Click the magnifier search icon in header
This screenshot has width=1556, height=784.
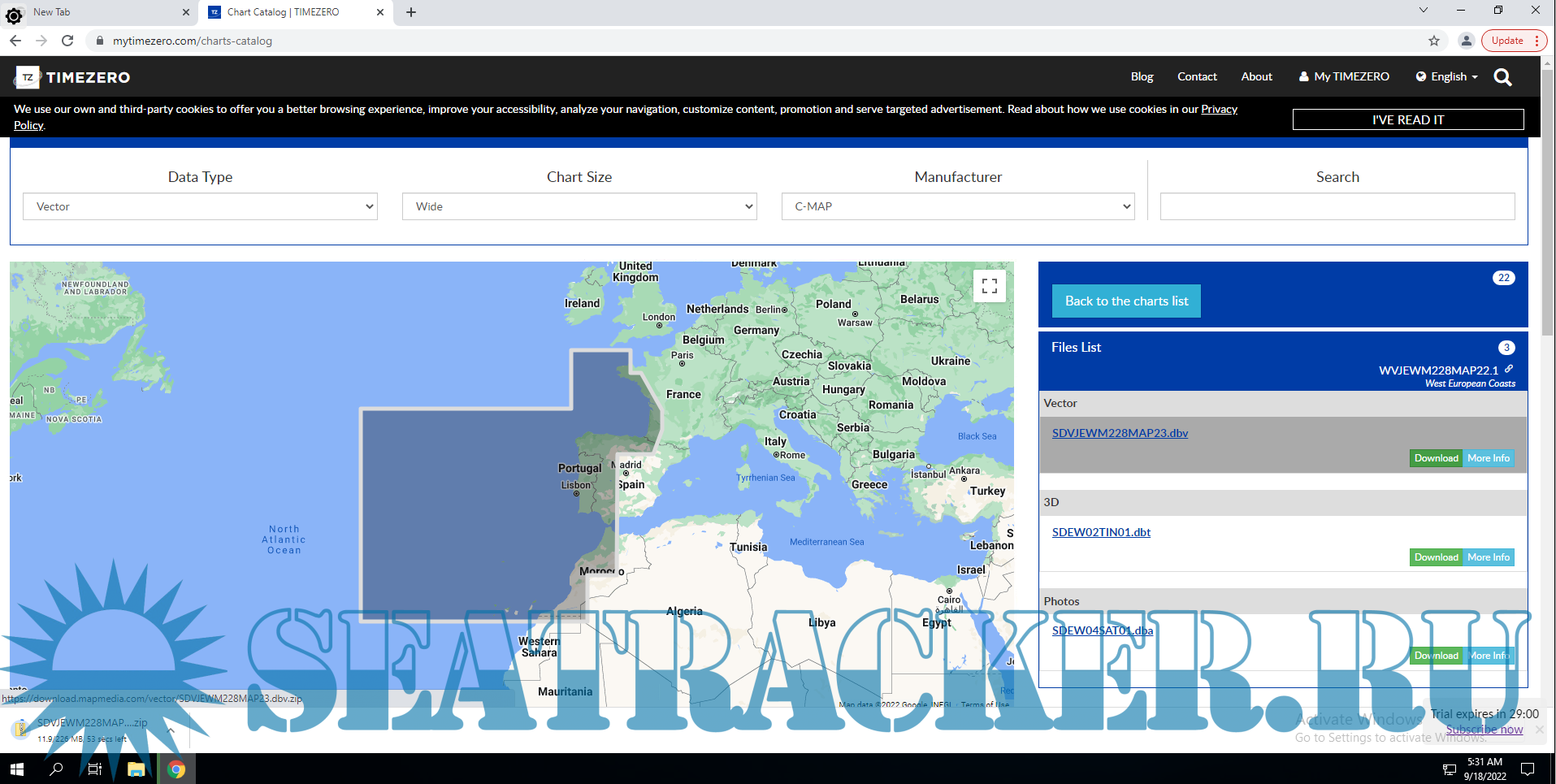[x=1502, y=77]
